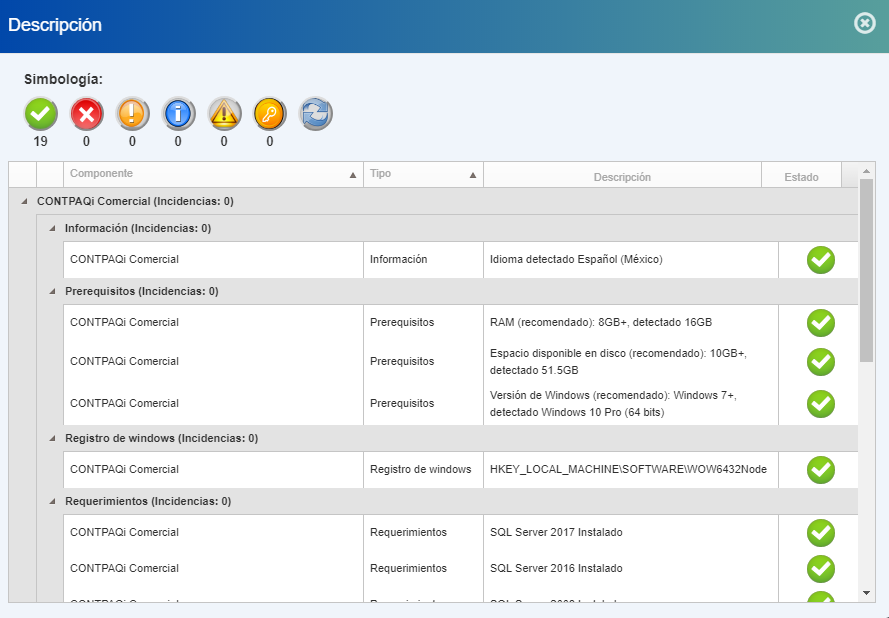Click status check for Idioma detectado row
Image resolution: width=889 pixels, height=618 pixels.
(820, 260)
